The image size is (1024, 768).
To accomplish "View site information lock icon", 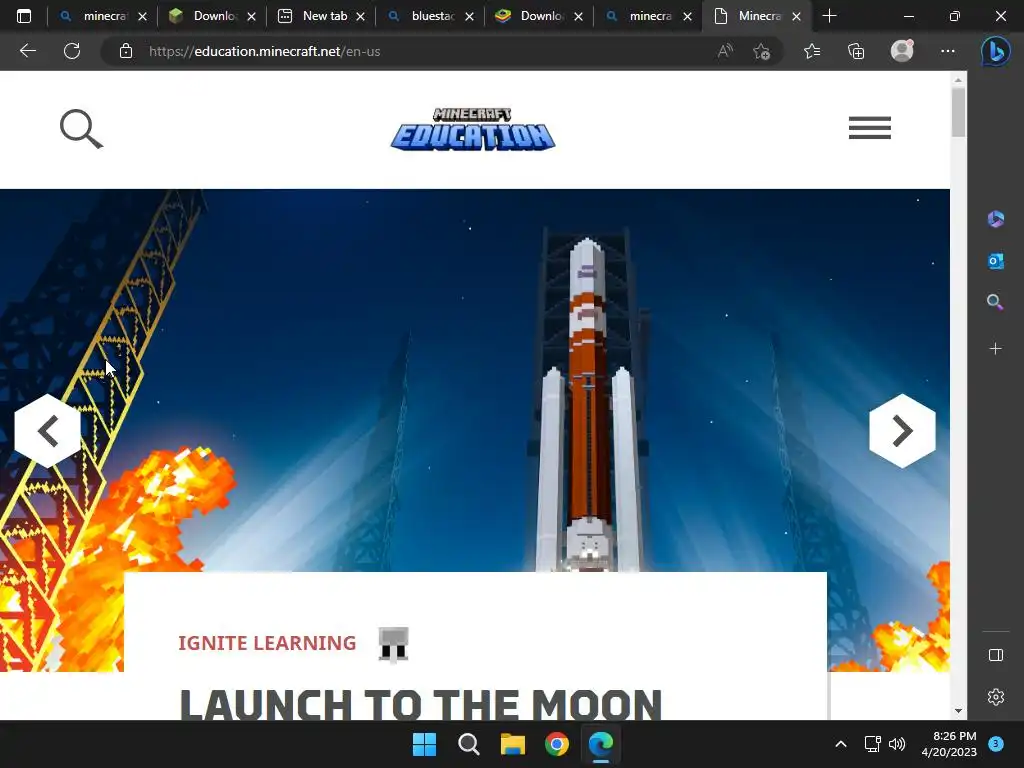I will tap(126, 51).
